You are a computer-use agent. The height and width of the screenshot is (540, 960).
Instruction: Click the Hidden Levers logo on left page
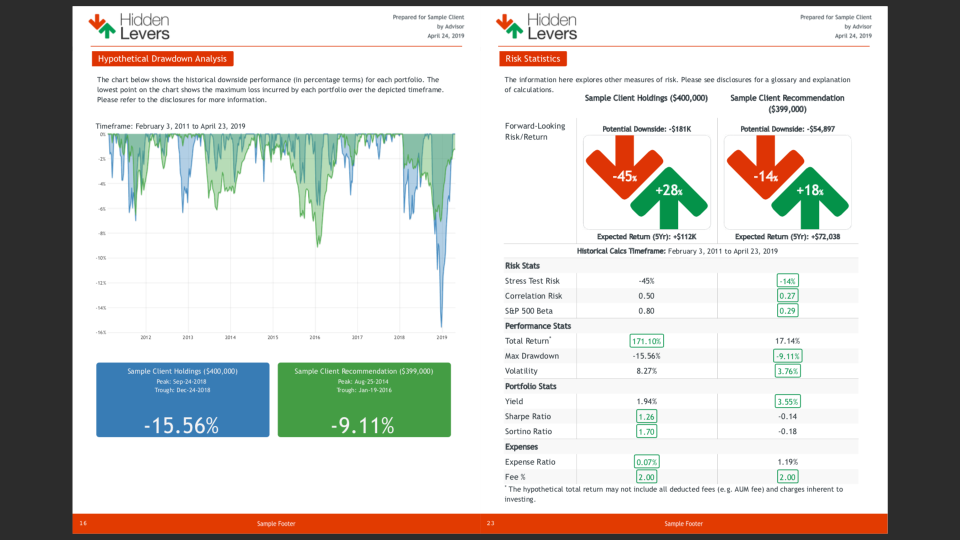pos(129,25)
